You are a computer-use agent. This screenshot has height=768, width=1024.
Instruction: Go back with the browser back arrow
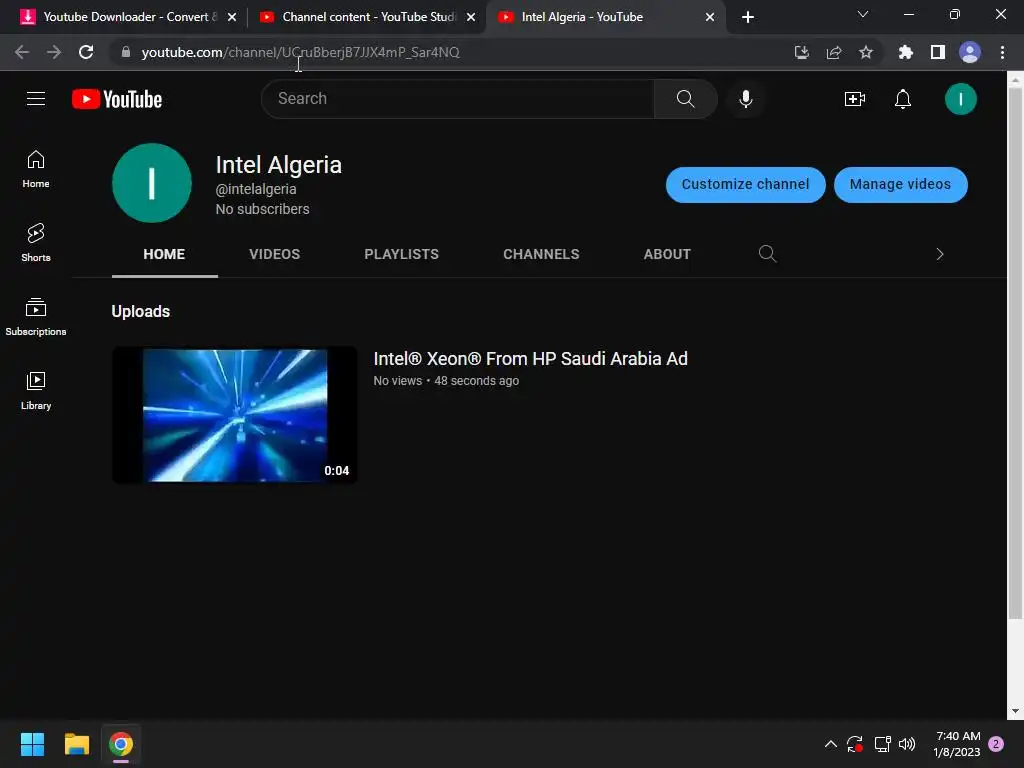[x=22, y=52]
